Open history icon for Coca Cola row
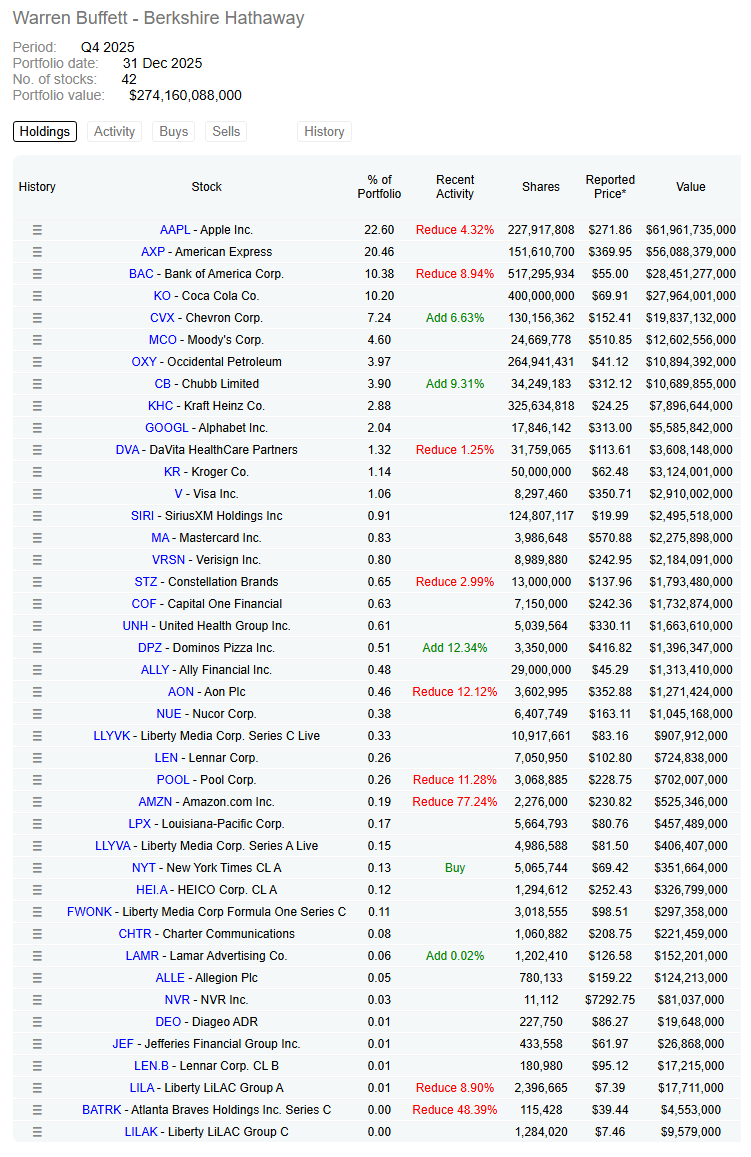This screenshot has height=1157, width=751. (37, 296)
